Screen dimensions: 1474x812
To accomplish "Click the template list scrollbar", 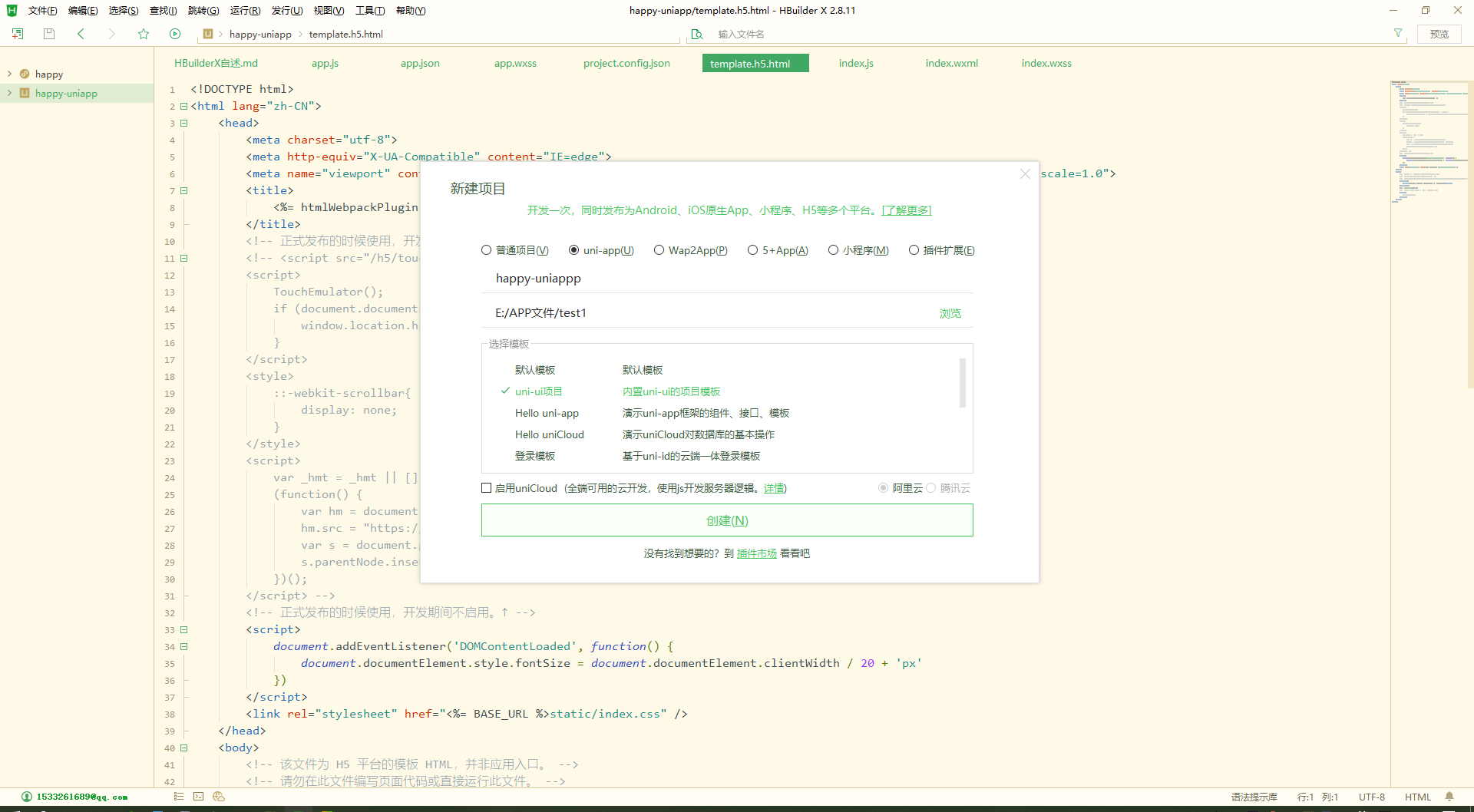I will (963, 382).
